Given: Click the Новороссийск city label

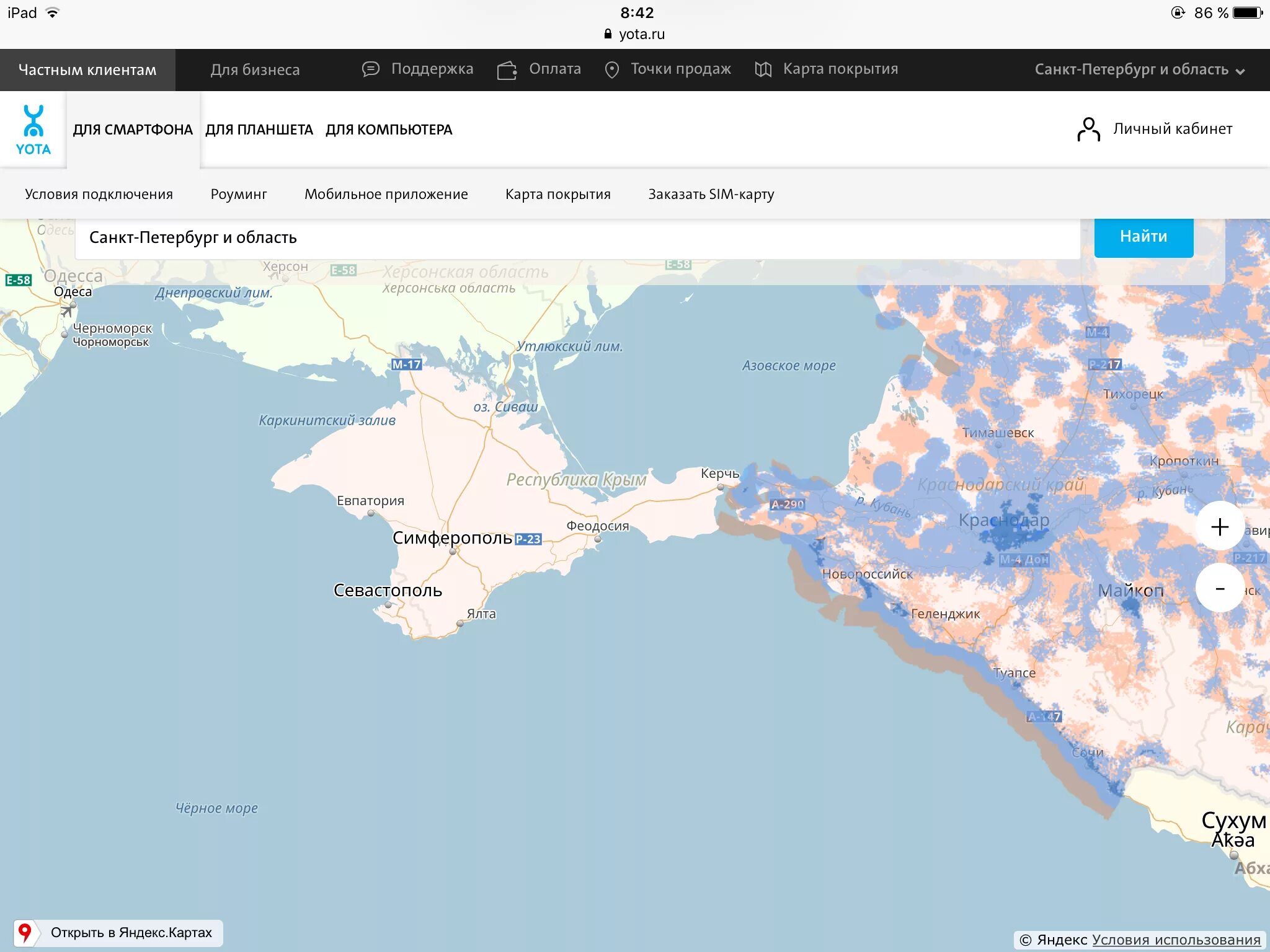Looking at the screenshot, I should (867, 574).
